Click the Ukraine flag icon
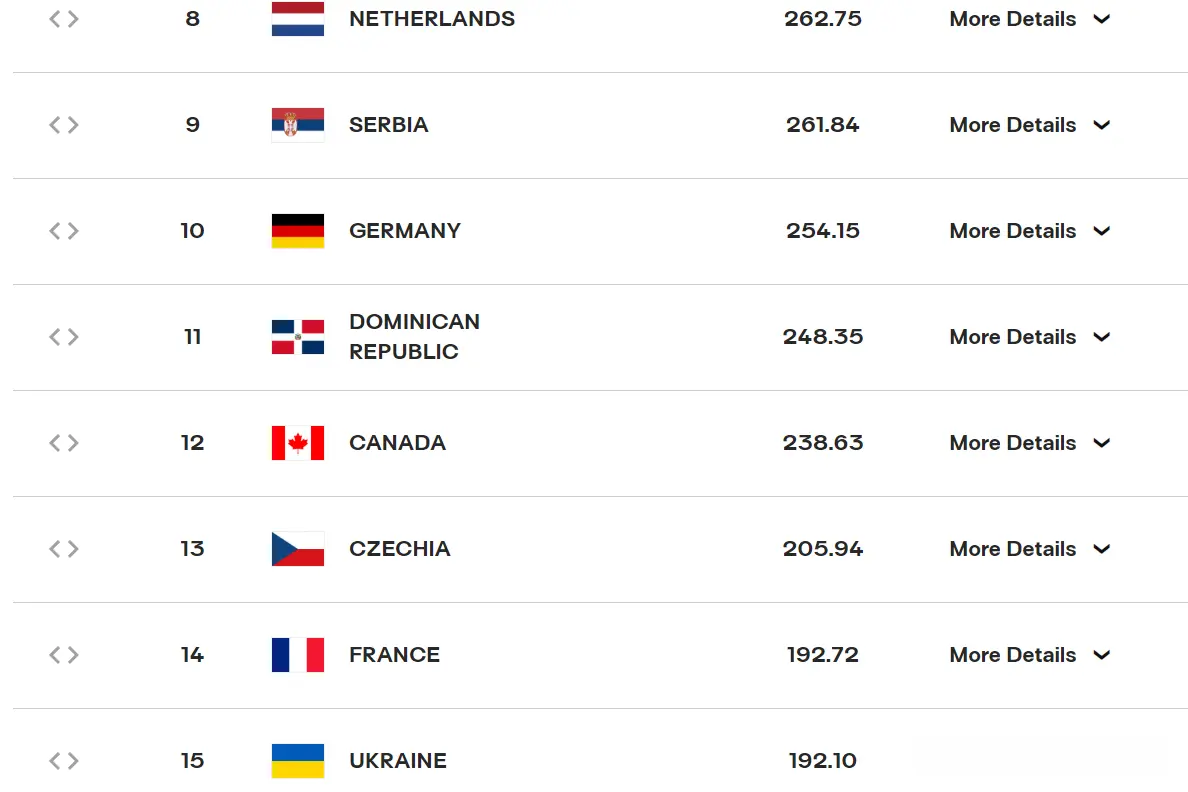Screen dimensions: 1188x792 (298, 761)
